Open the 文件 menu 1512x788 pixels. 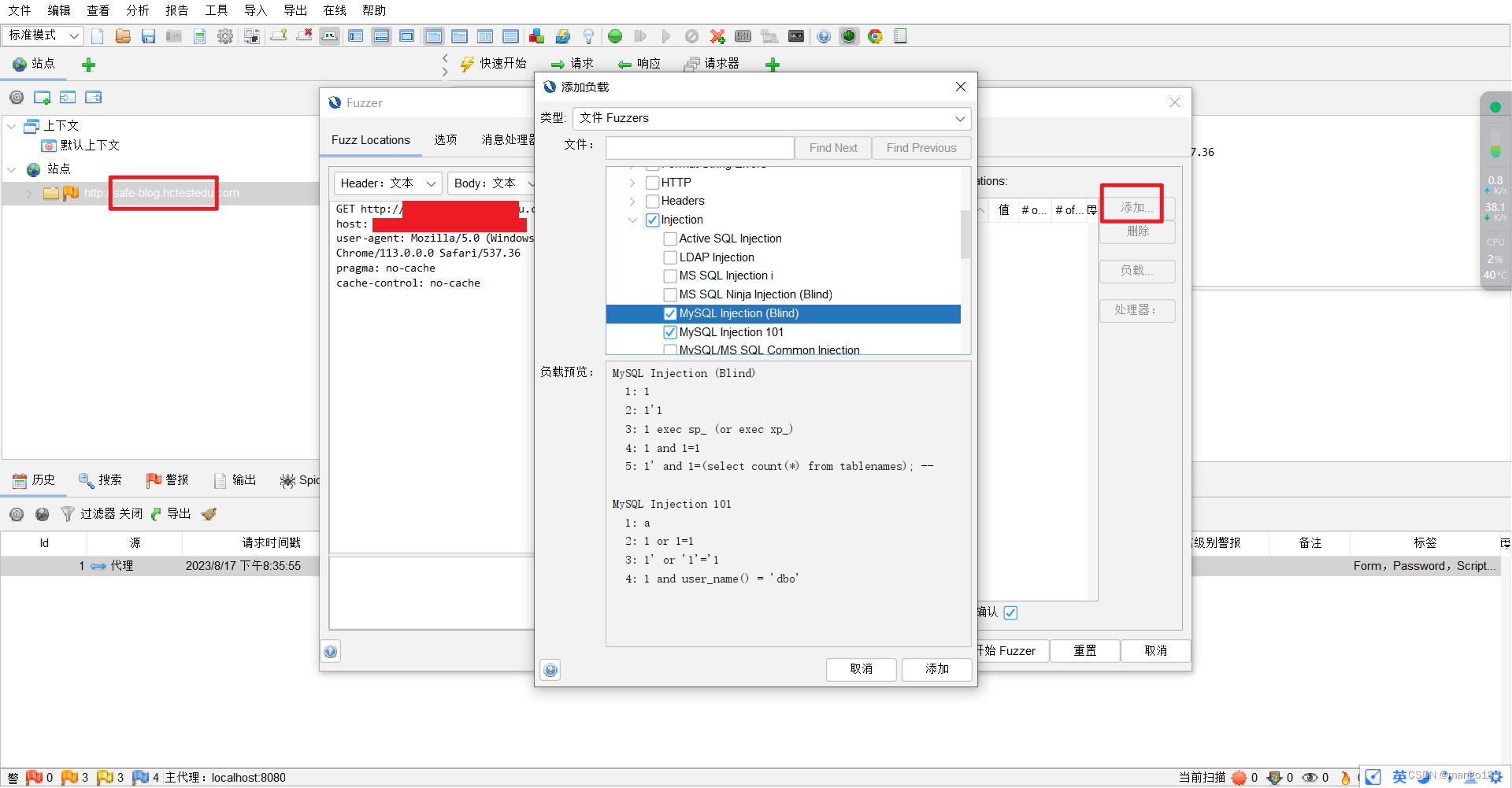tap(20, 10)
